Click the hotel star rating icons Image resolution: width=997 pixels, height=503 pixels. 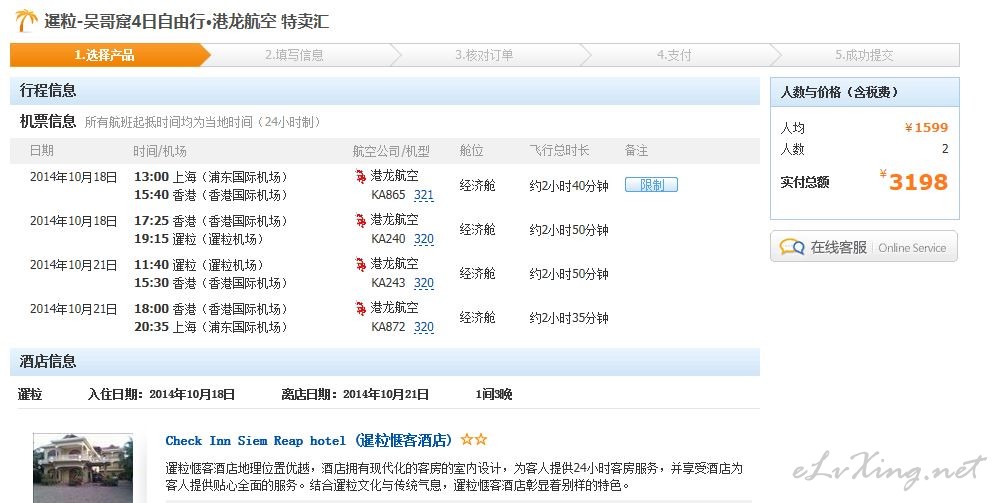click(x=474, y=439)
